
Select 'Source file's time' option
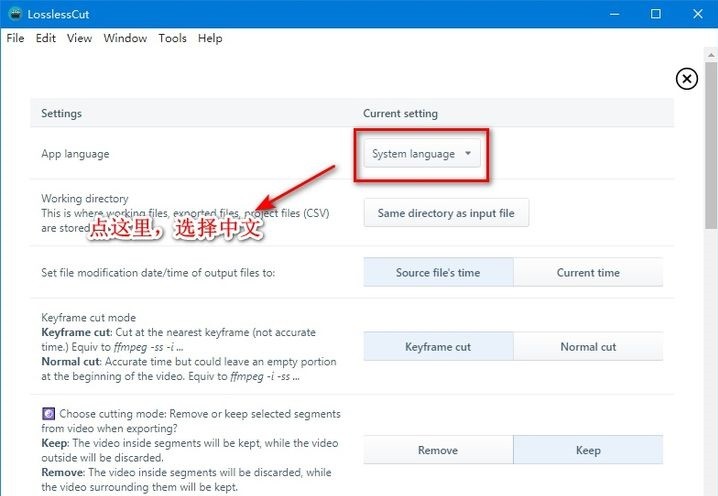click(438, 273)
